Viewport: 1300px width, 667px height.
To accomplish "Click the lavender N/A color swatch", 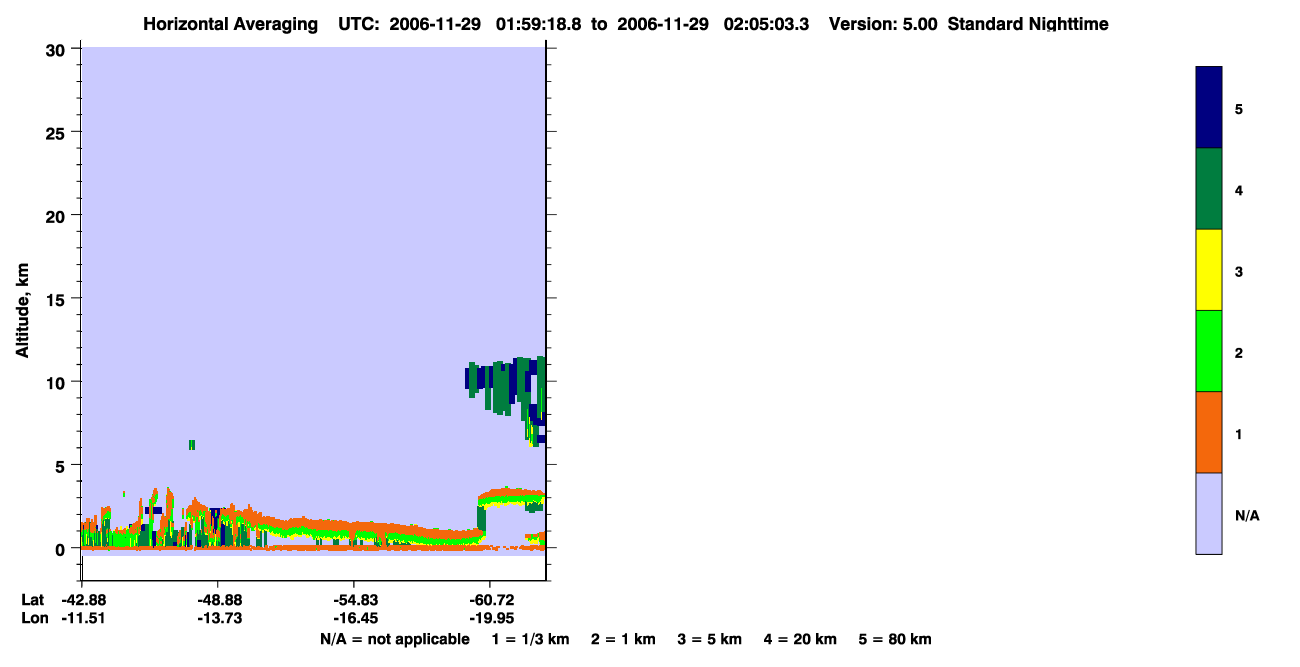I will [1209, 513].
